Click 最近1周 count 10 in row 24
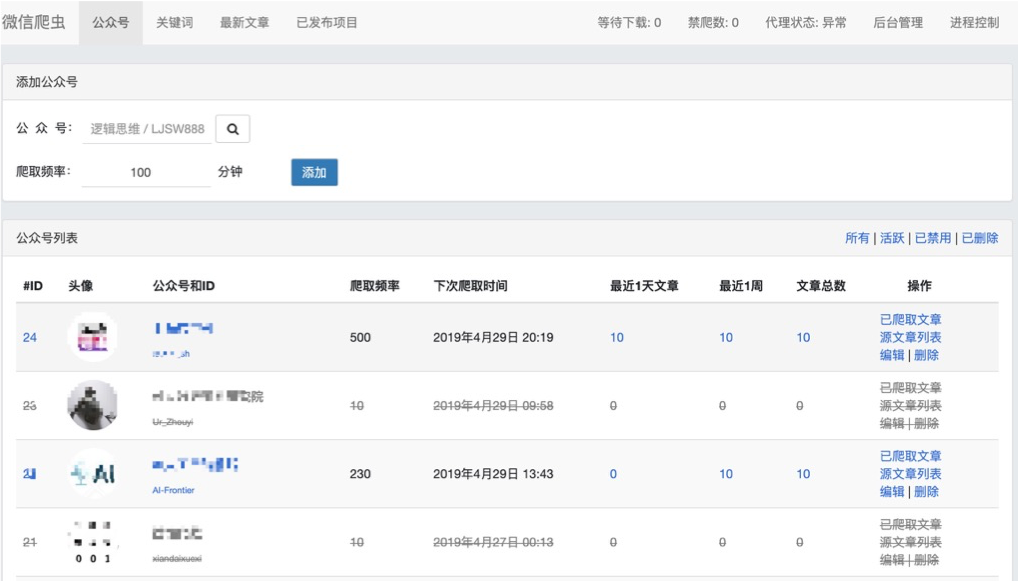The width and height of the screenshot is (1018, 581). [726, 338]
